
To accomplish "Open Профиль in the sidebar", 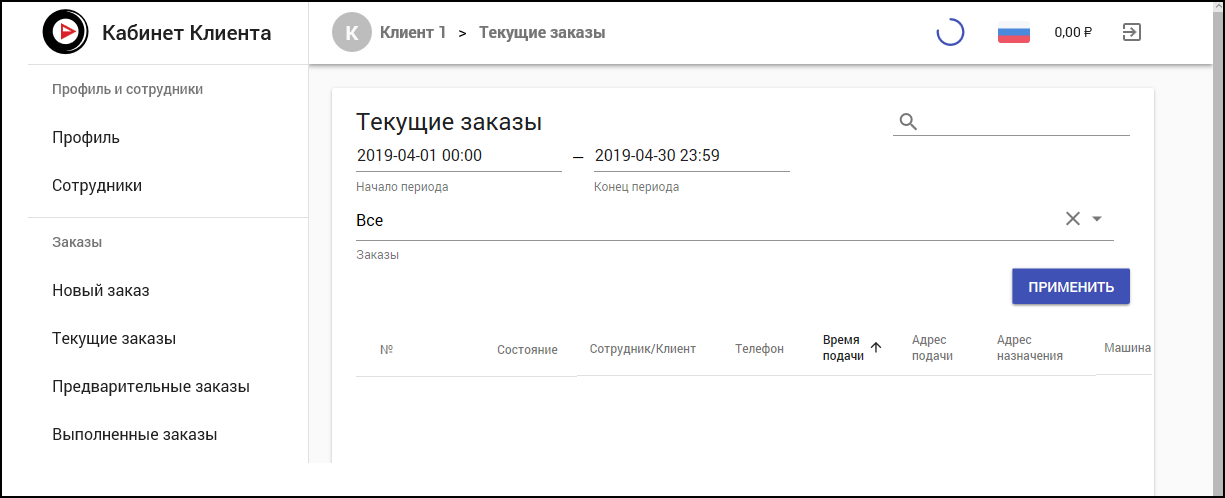I will tap(86, 138).
